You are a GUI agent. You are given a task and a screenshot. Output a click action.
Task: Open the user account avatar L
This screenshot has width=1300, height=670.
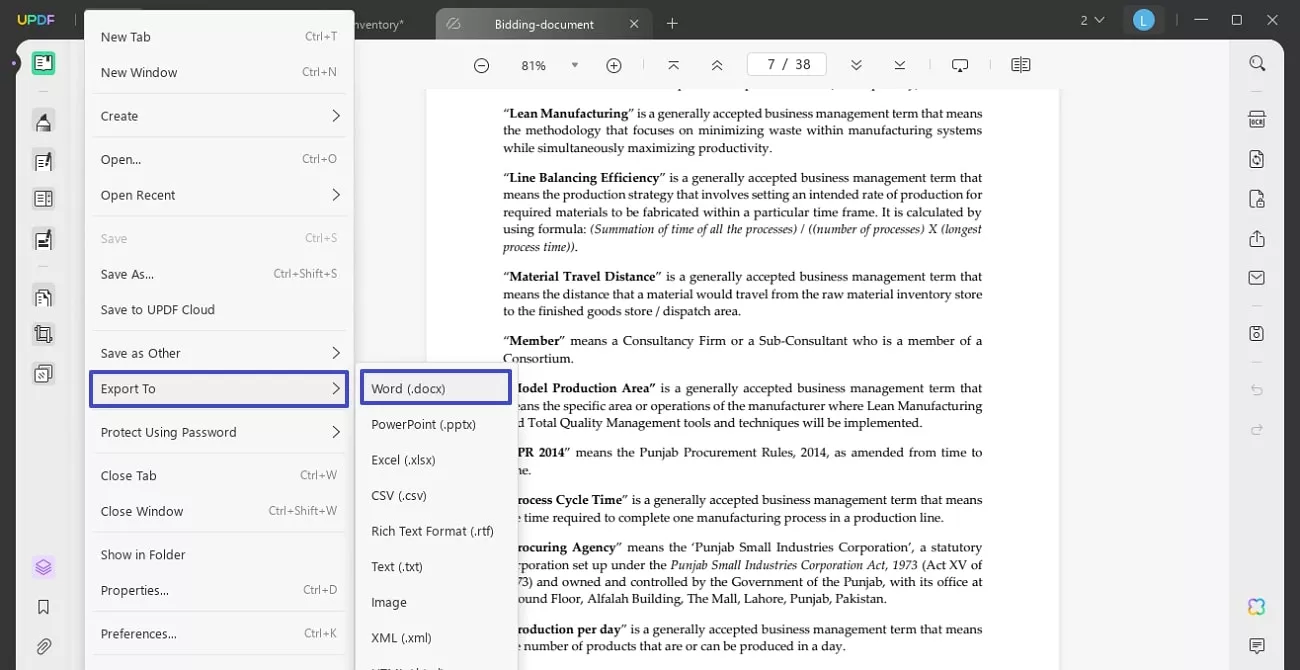coord(1143,20)
